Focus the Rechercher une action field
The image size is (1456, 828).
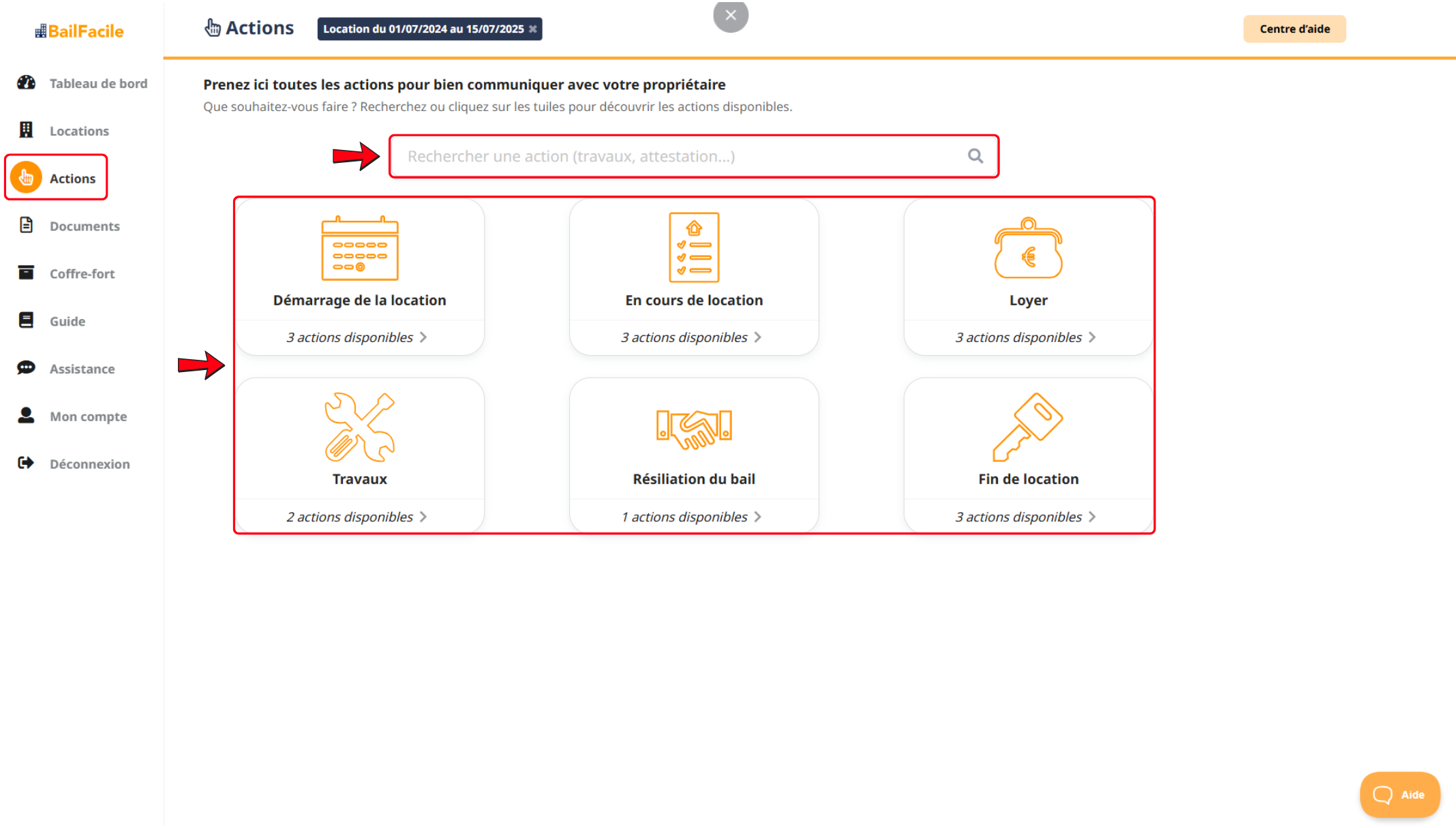[x=682, y=156]
